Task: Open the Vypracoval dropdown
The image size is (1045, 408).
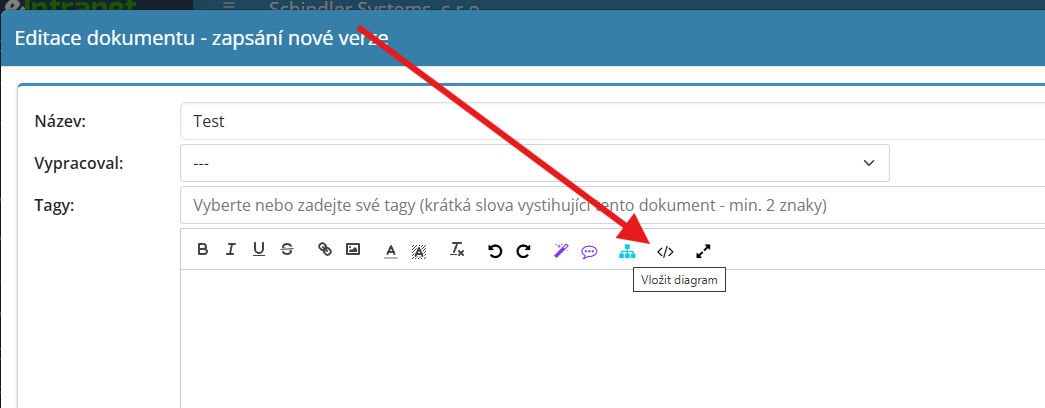Action: 535,163
